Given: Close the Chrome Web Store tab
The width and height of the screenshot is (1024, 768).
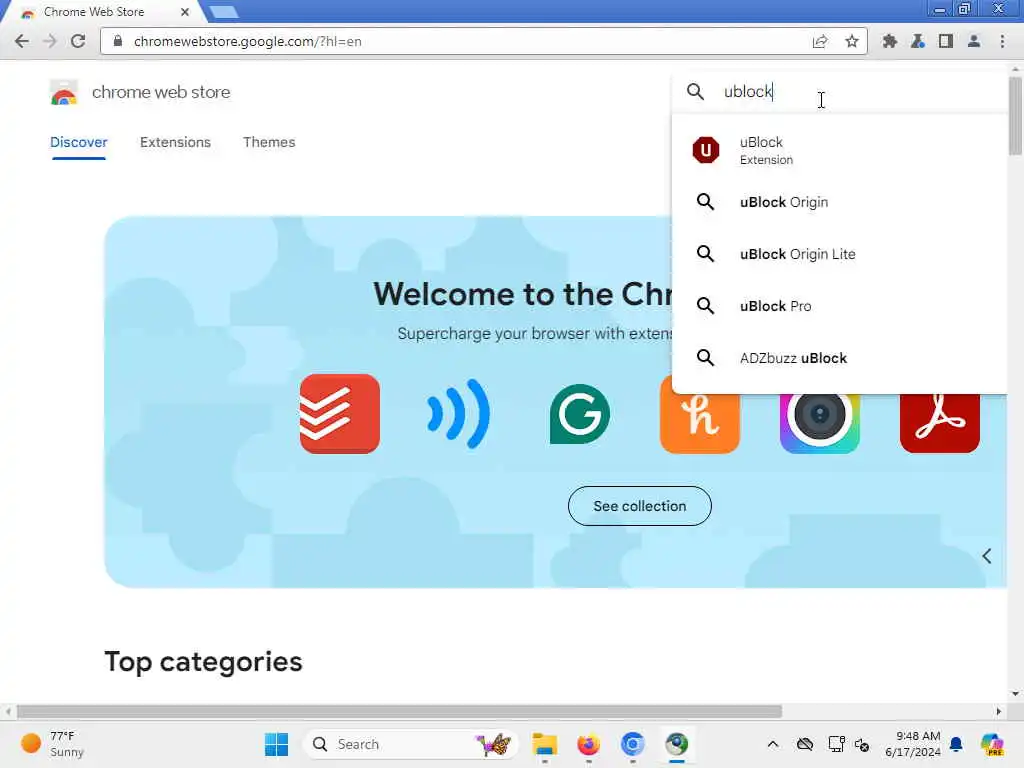Looking at the screenshot, I should coord(185,12).
